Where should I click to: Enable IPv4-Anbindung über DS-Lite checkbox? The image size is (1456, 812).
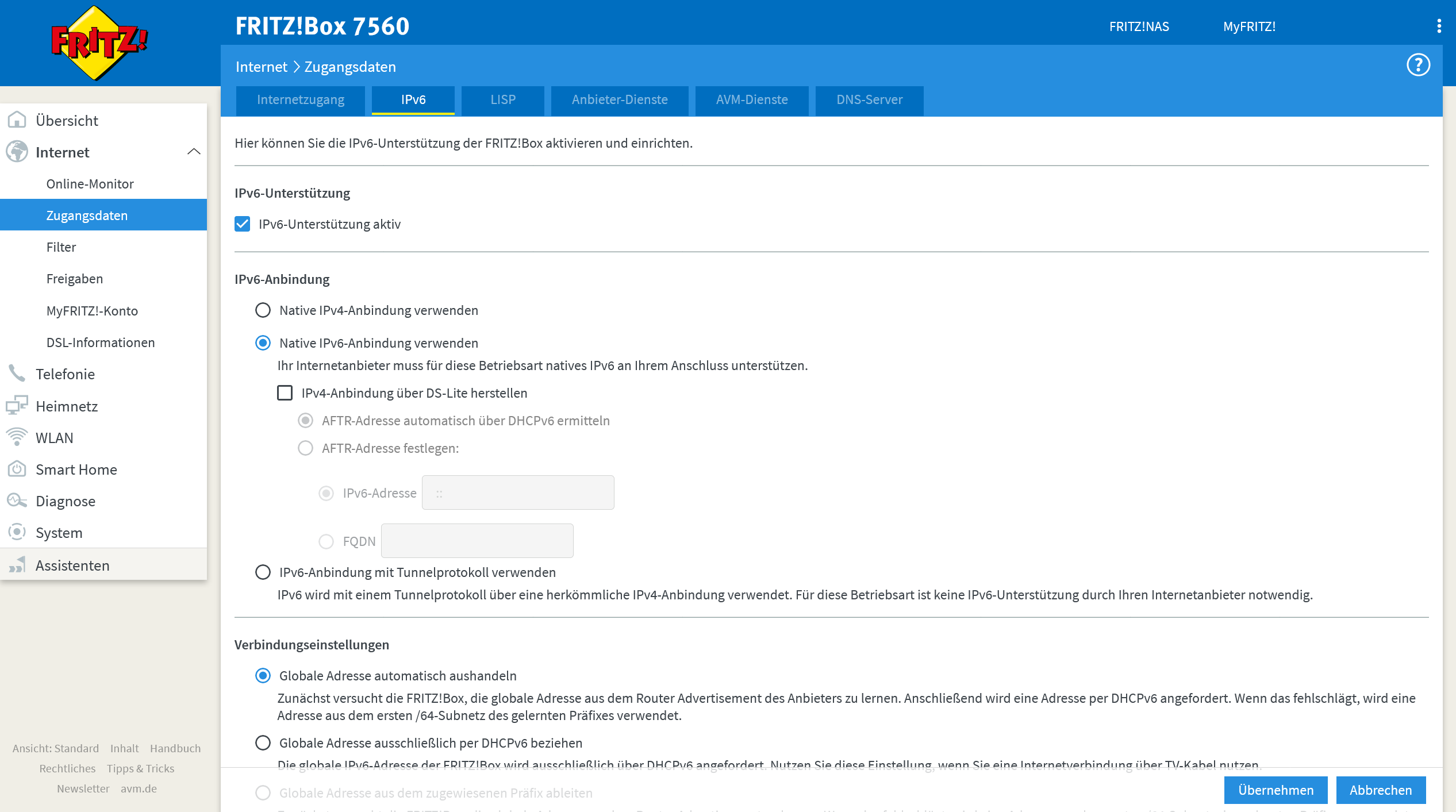click(285, 393)
